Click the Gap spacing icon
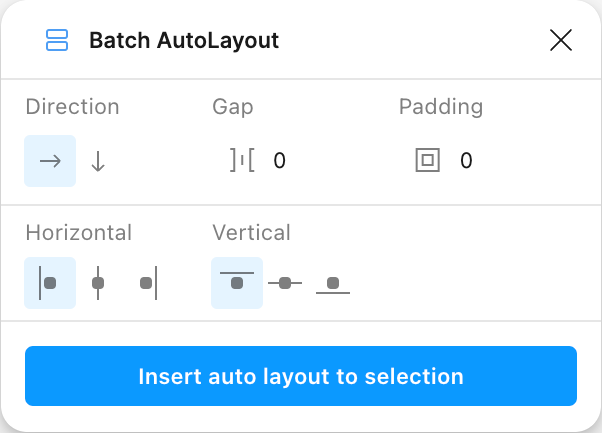The image size is (602, 433). (x=242, y=160)
